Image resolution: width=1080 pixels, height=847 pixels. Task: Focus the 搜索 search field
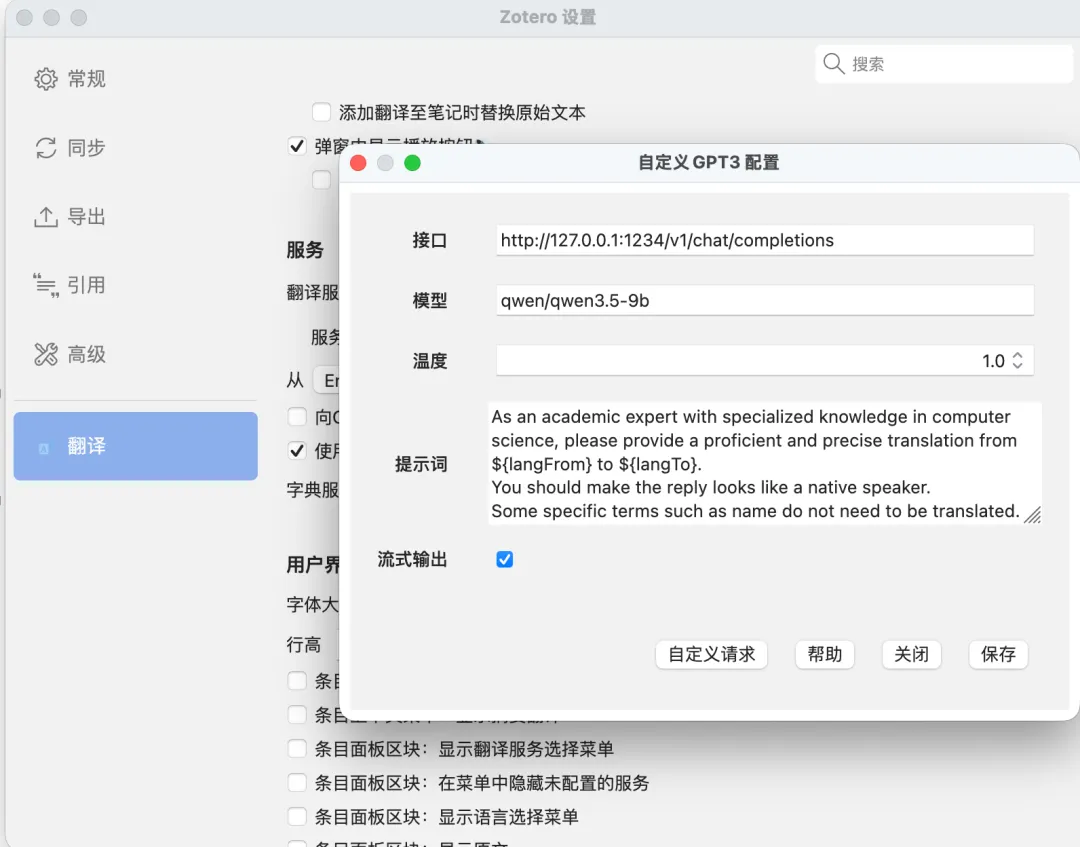(944, 64)
